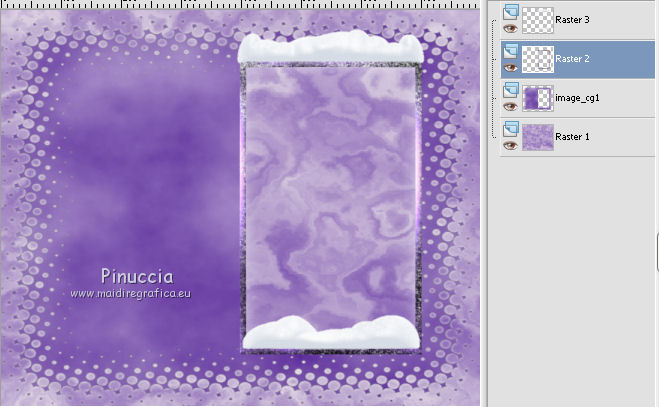
Task: Toggle the Raster 1 layer eye icon
Action: pos(510,145)
